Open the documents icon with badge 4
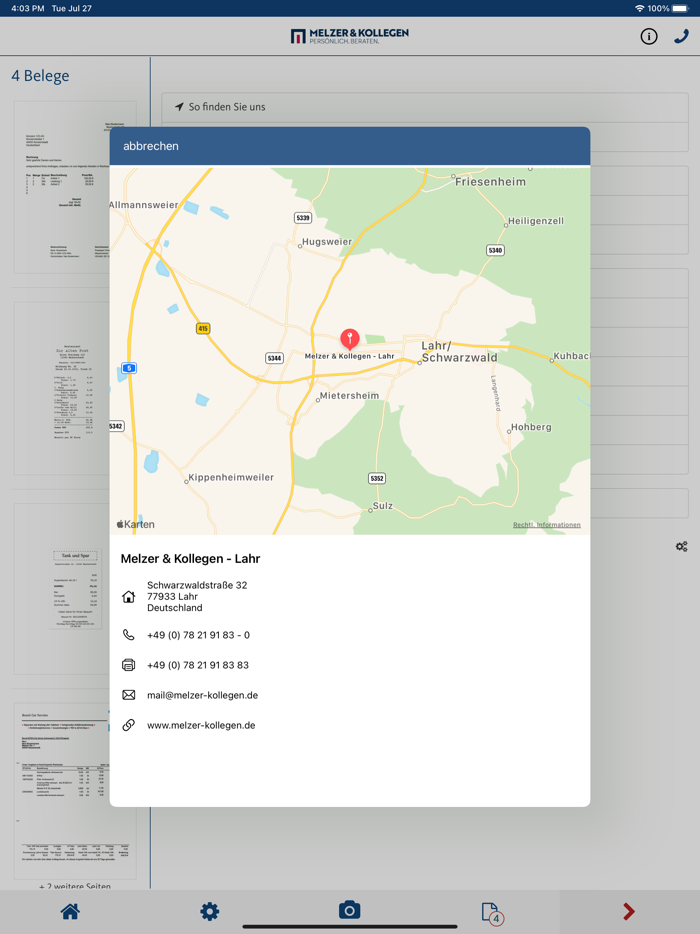This screenshot has height=934, width=700. coord(492,913)
